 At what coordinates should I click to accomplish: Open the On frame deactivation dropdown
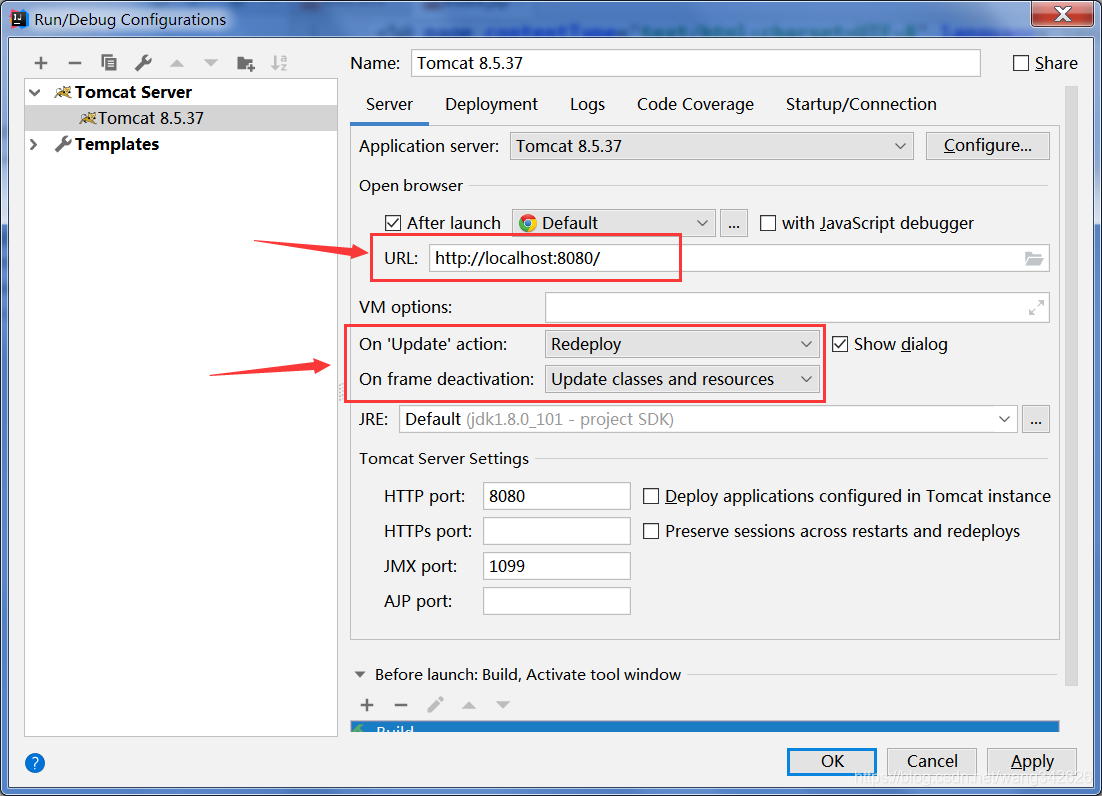click(x=682, y=379)
